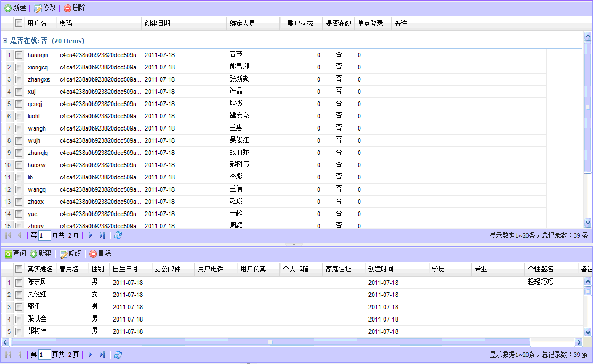This screenshot has height=364, width=593.
Task: Refresh the upper grid with the reload icon
Action: [x=118, y=236]
